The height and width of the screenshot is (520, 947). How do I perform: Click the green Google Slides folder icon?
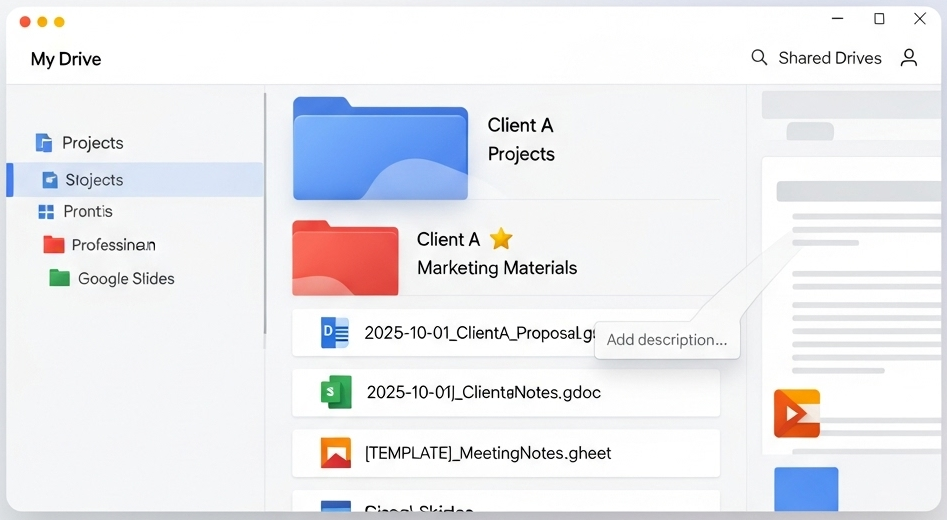click(x=59, y=278)
